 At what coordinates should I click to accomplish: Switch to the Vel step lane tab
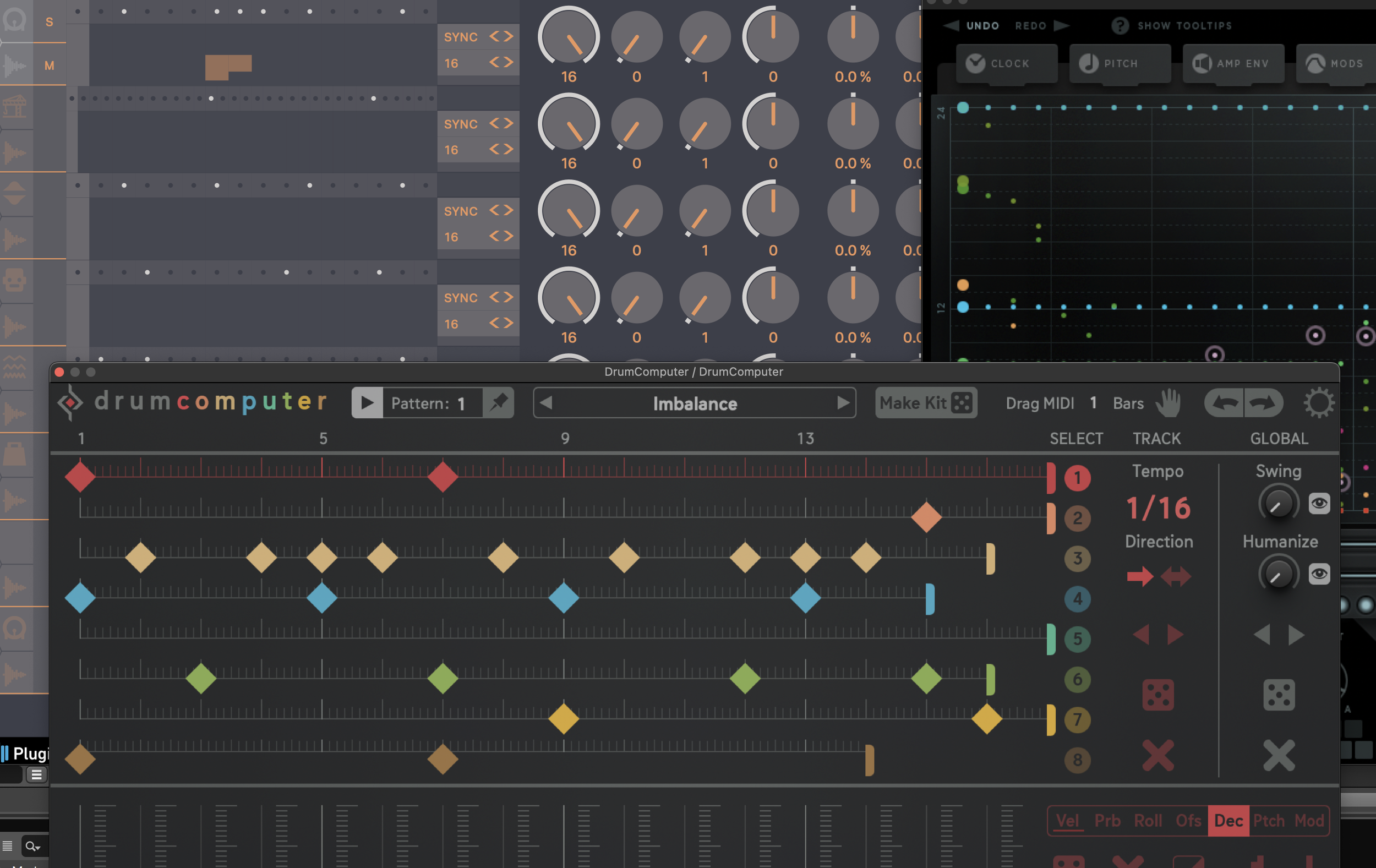point(1067,821)
